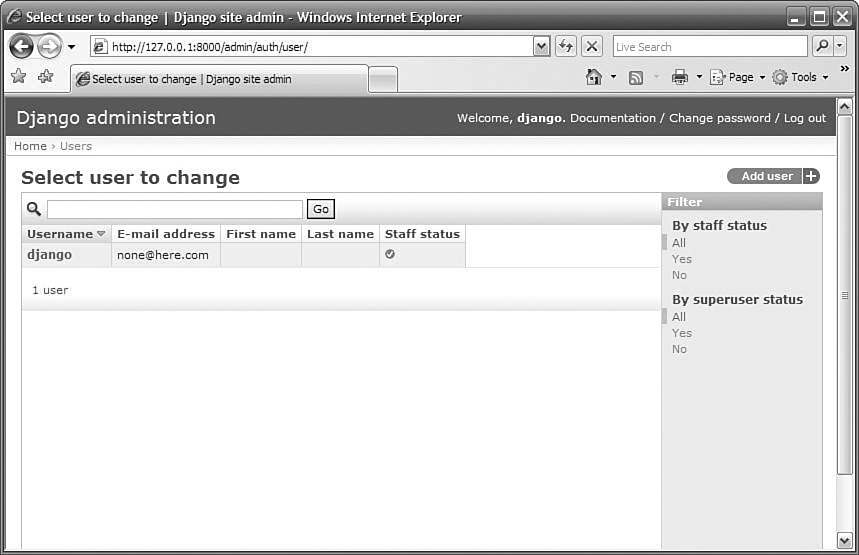Screen dimensions: 859x555
Task: Click the user search text field
Action: (x=175, y=209)
